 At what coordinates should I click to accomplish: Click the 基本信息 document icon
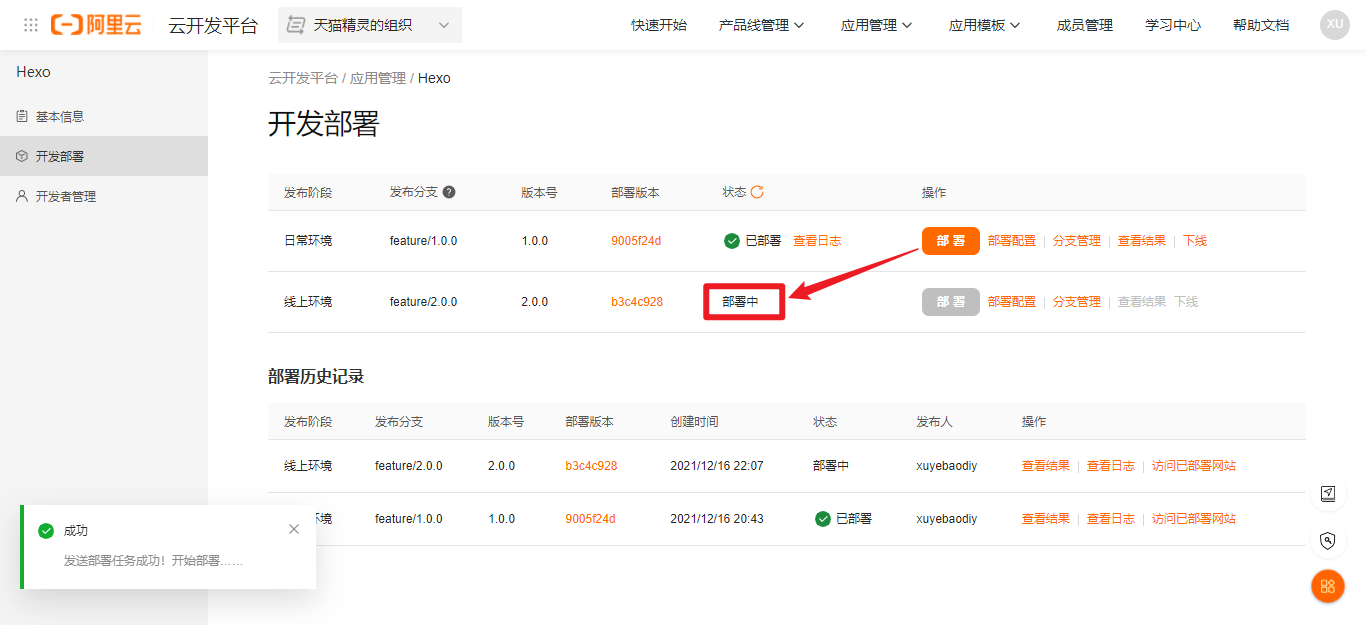pyautogui.click(x=22, y=116)
